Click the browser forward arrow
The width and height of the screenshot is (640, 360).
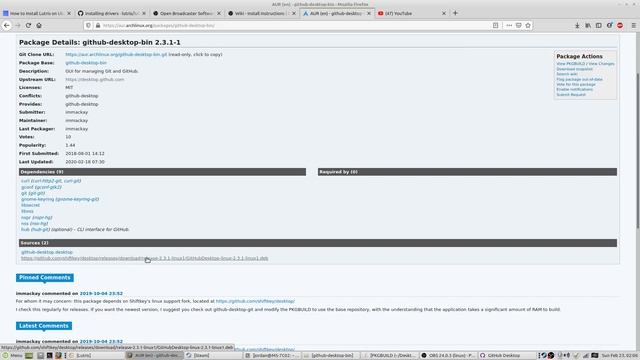point(18,25)
